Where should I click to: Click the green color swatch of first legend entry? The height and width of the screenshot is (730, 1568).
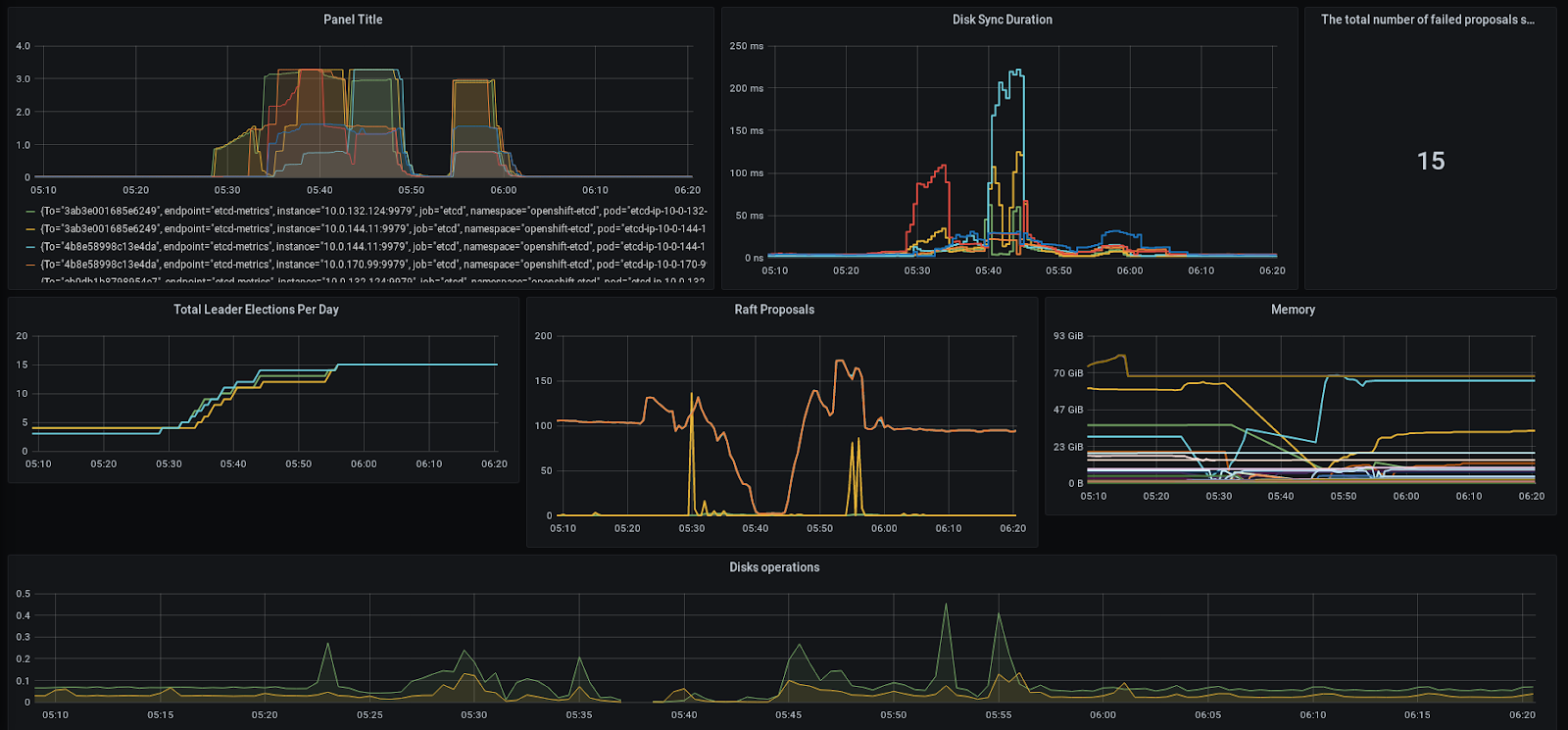30,212
